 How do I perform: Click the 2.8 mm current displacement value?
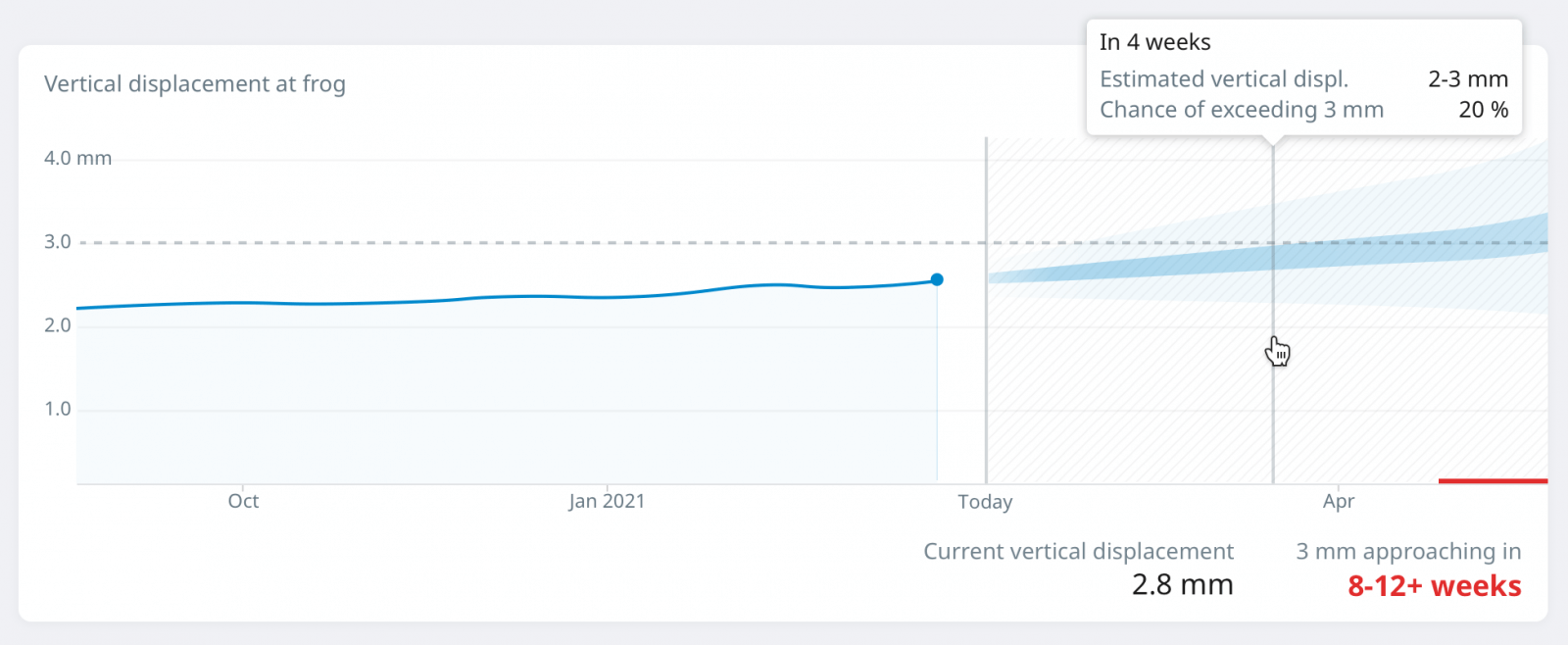[x=1182, y=585]
